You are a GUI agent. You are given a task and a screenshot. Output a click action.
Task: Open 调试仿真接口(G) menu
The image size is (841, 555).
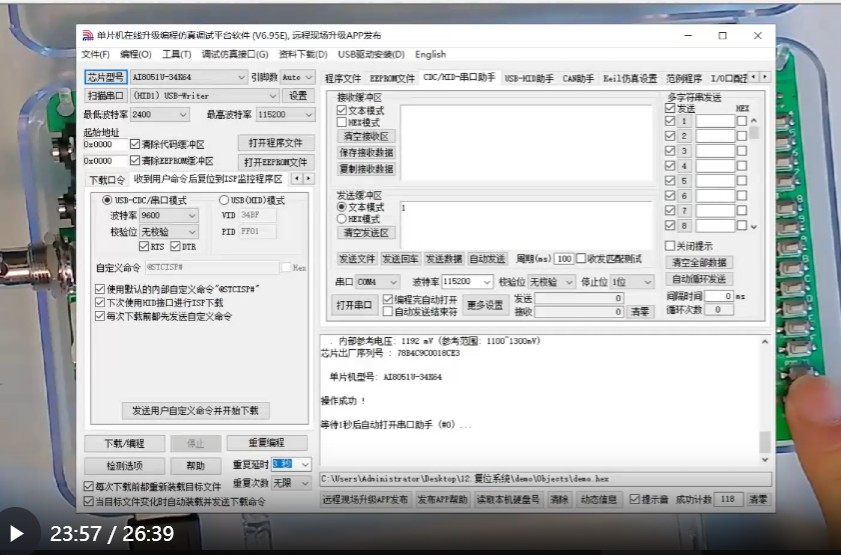click(235, 54)
